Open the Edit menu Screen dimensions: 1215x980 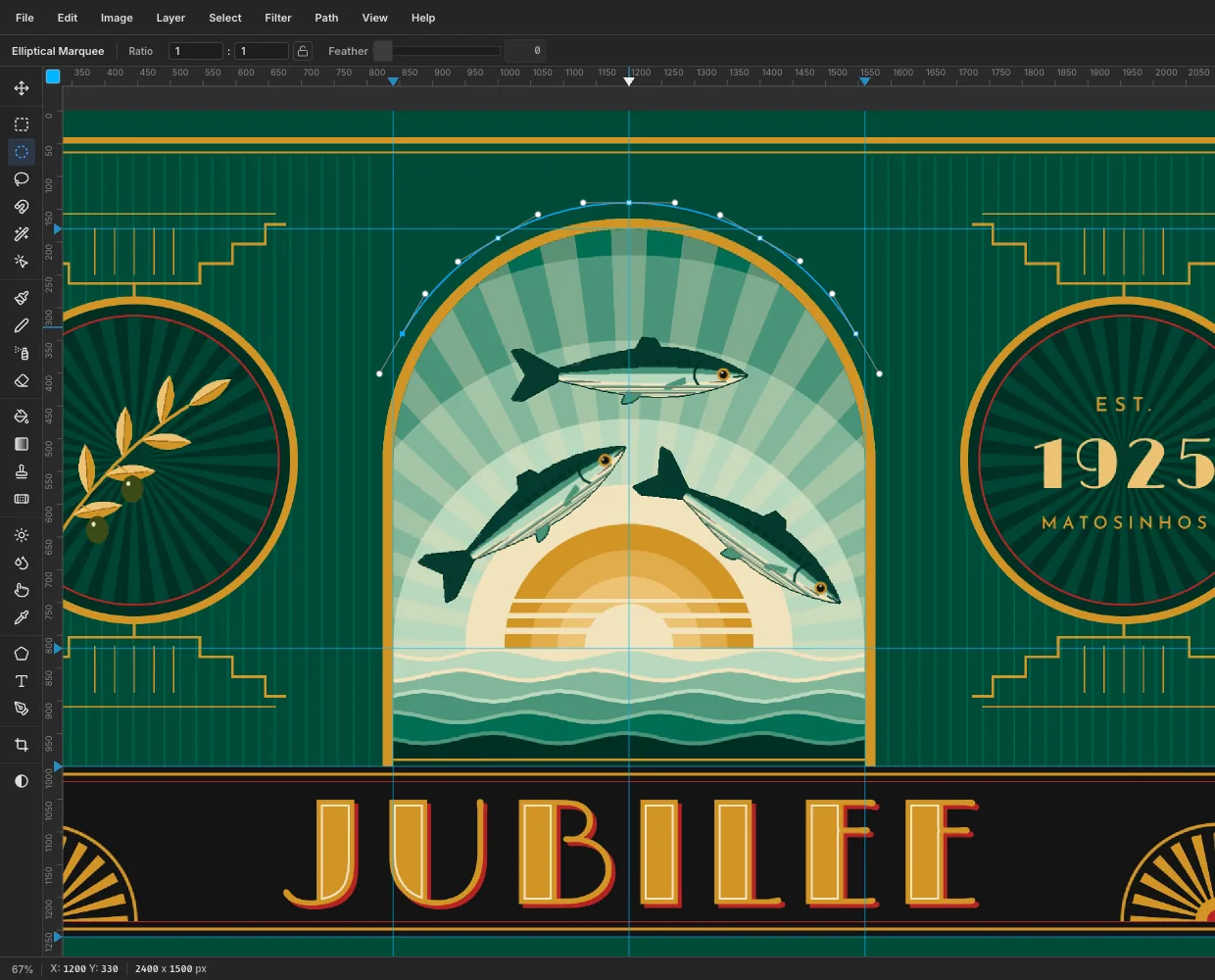[68, 18]
